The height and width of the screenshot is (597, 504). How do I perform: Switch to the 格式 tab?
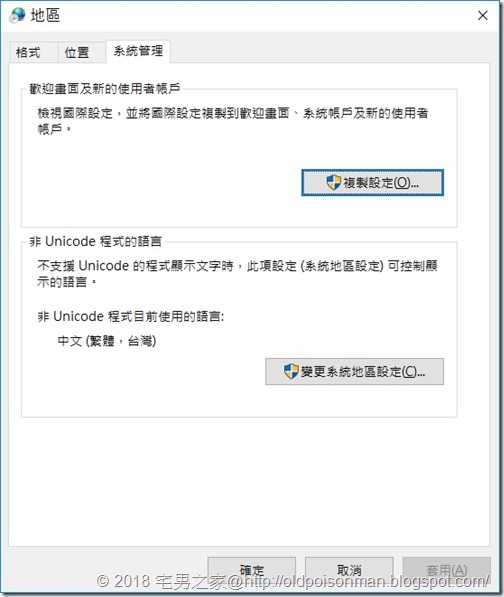28,52
